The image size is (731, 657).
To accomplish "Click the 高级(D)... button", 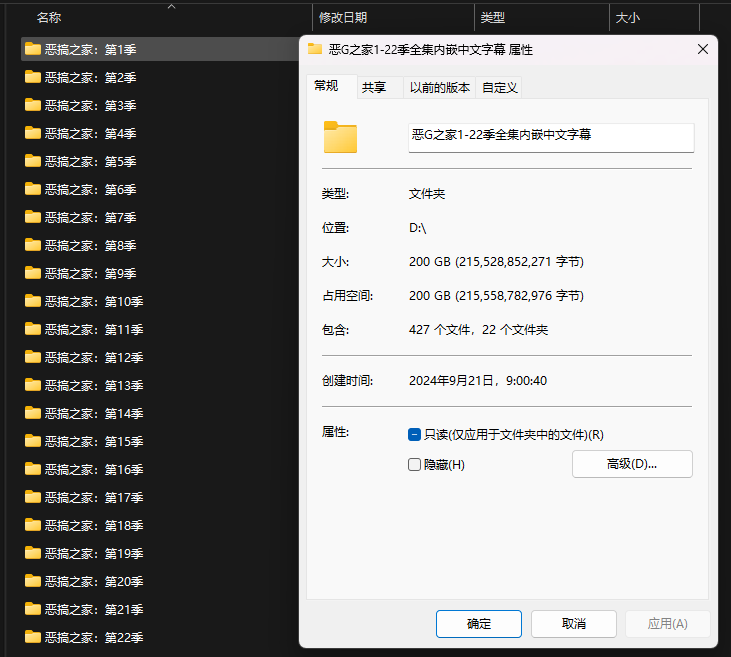I will pyautogui.click(x=632, y=464).
